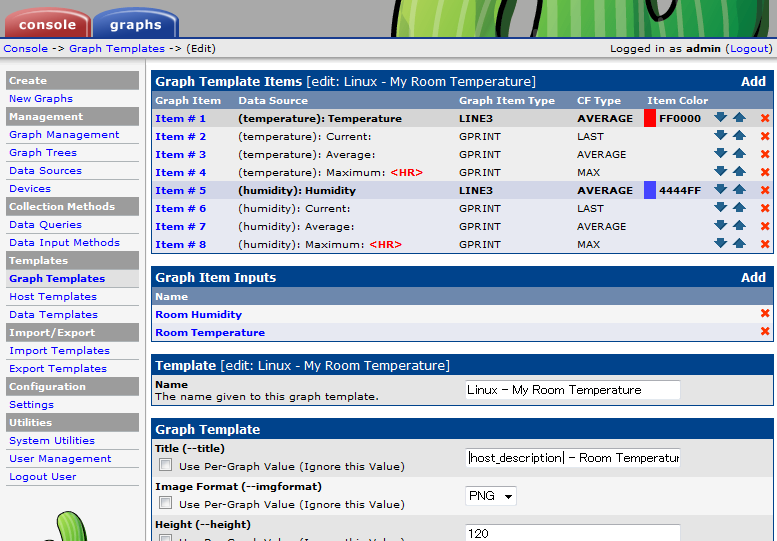777x541 pixels.
Task: Open Import Templates in sidebar
Action: 59,350
